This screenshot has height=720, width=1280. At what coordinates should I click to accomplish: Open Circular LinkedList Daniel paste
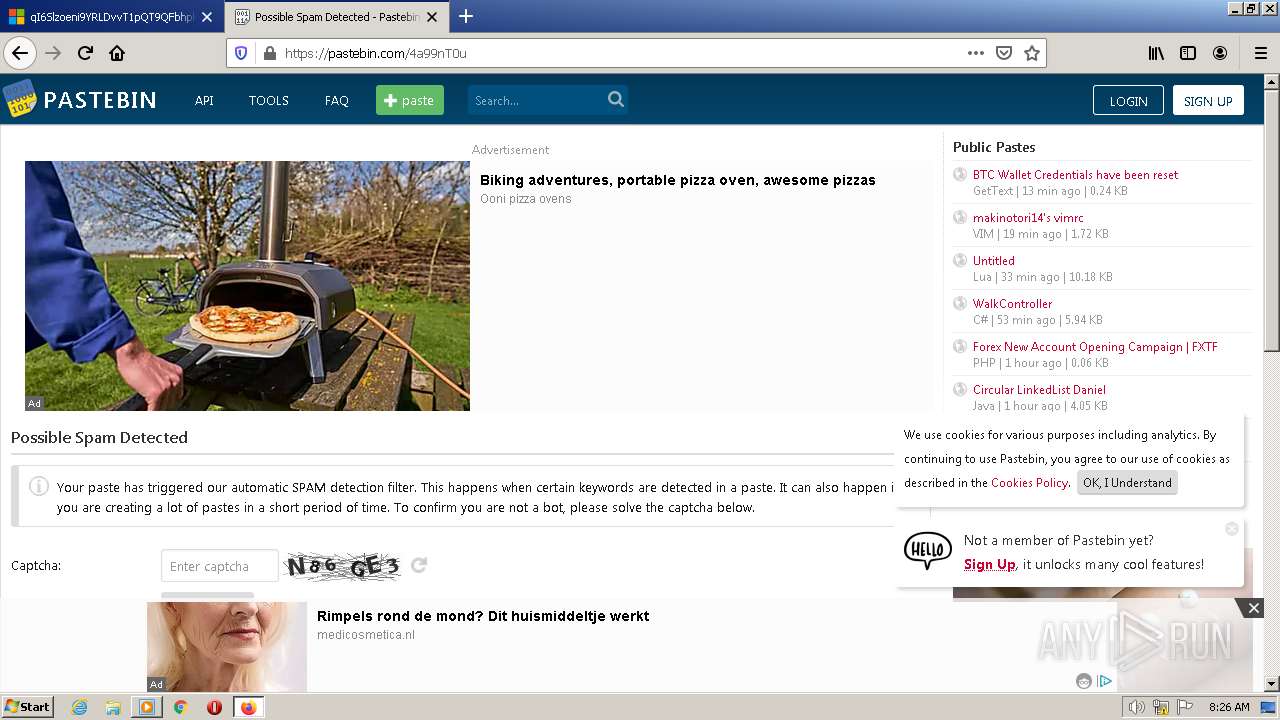1039,390
